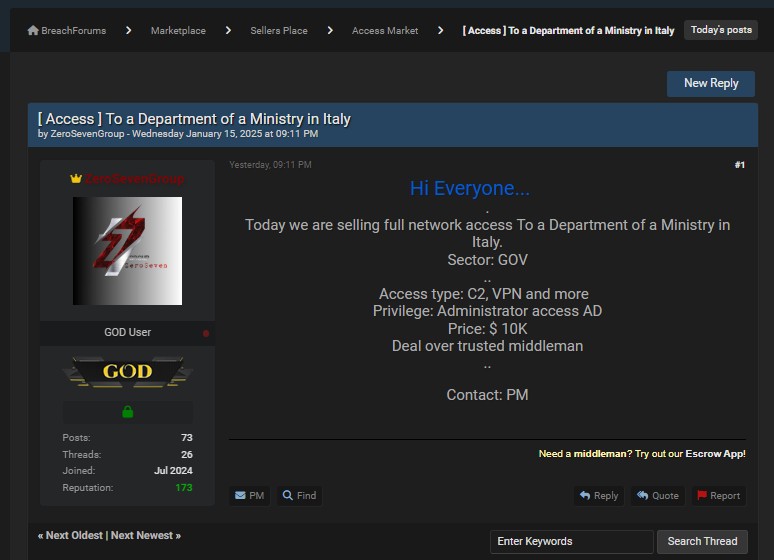Click the Find magnifier button
The height and width of the screenshot is (560, 774).
pyautogui.click(x=299, y=495)
